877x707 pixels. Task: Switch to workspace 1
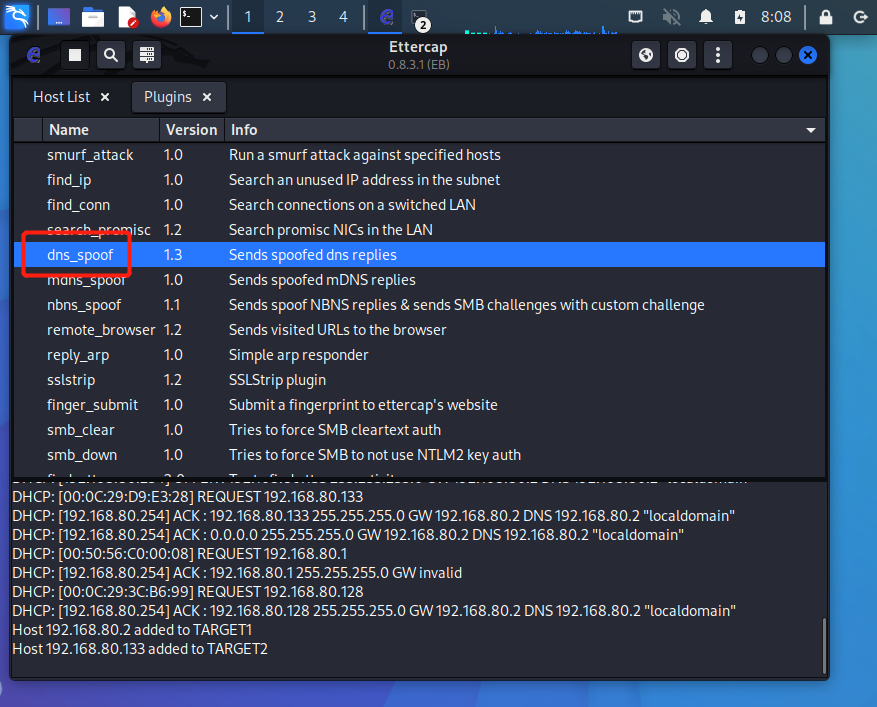[x=248, y=17]
